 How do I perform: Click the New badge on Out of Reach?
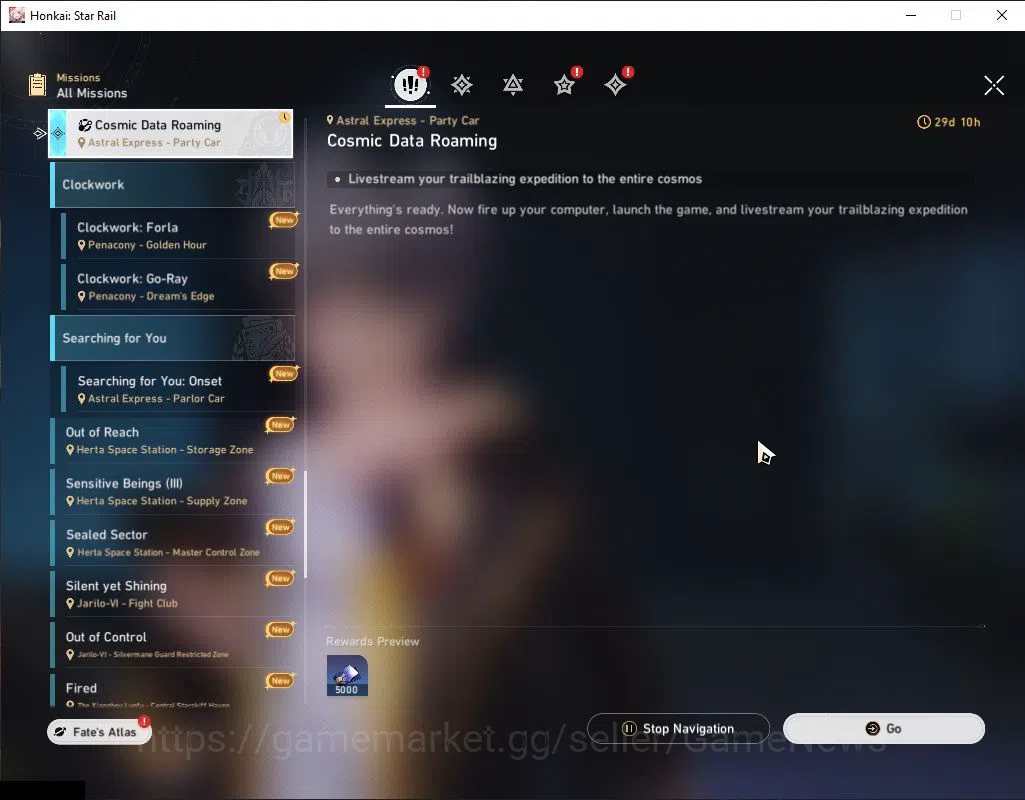tap(280, 425)
